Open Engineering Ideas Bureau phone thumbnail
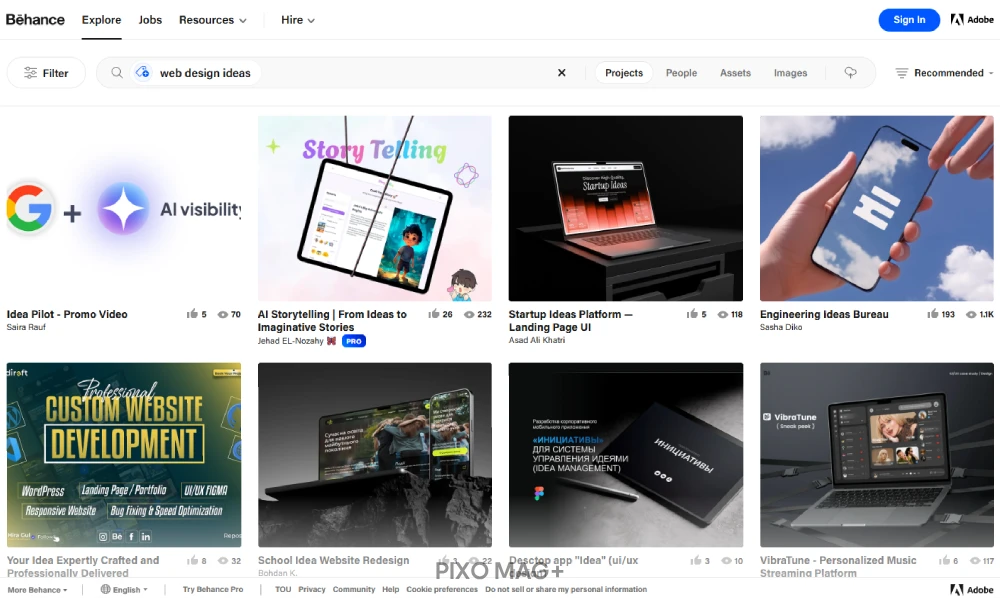The image size is (1000, 600). coord(877,208)
